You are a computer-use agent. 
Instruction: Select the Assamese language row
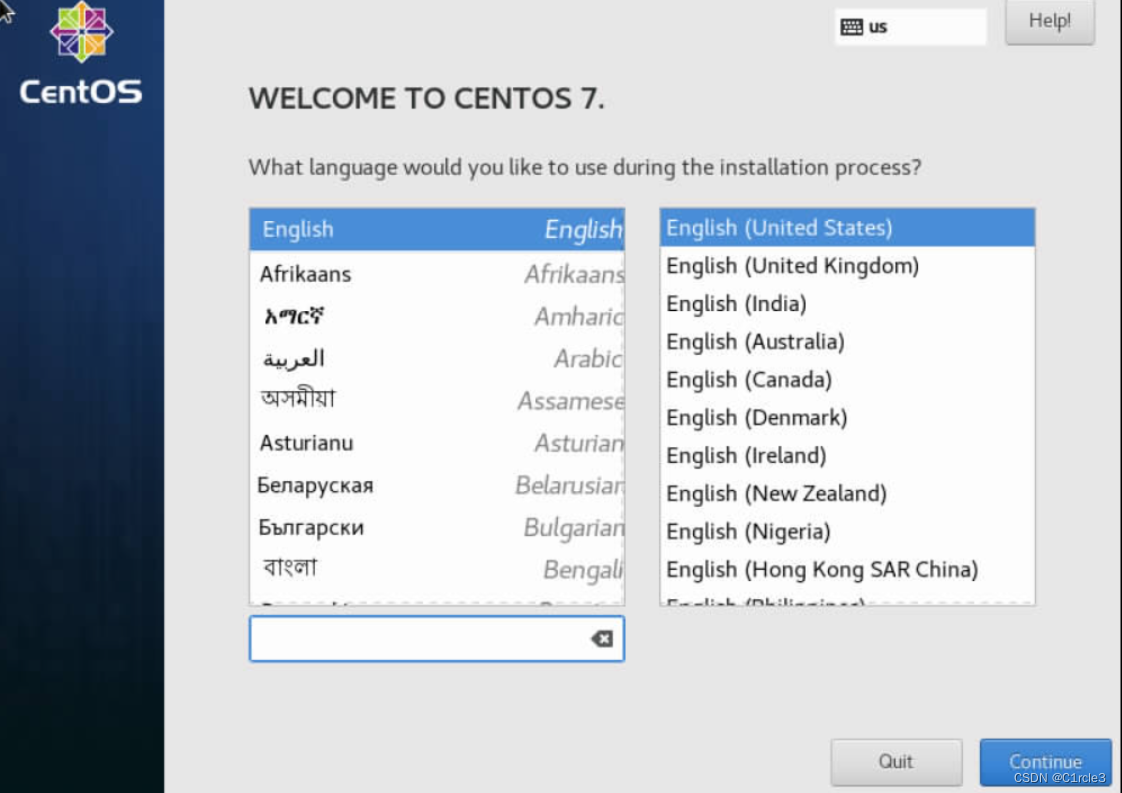[436, 400]
